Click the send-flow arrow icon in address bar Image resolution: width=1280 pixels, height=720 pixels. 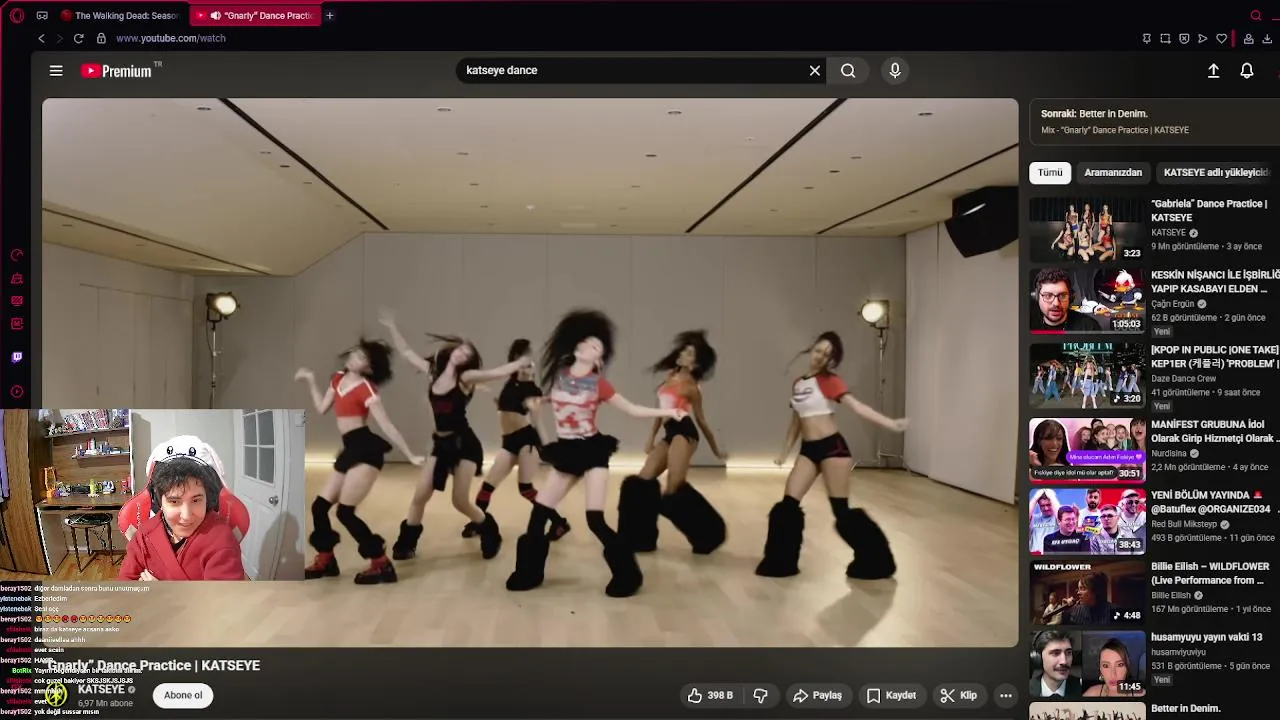pyautogui.click(x=1202, y=38)
